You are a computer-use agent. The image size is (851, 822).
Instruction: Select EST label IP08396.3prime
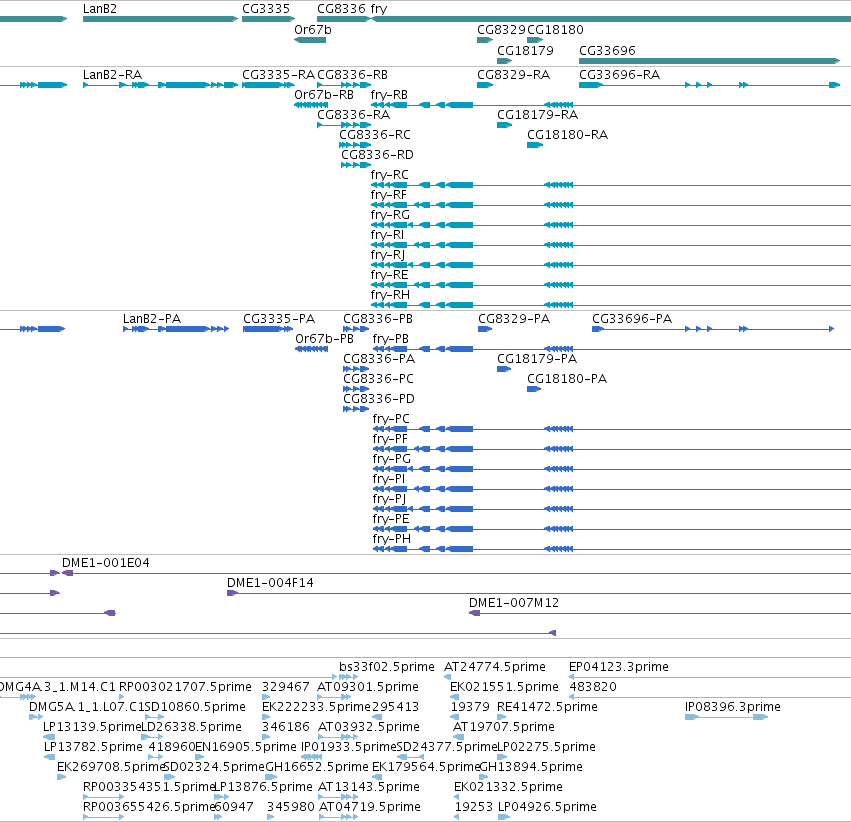point(733,706)
